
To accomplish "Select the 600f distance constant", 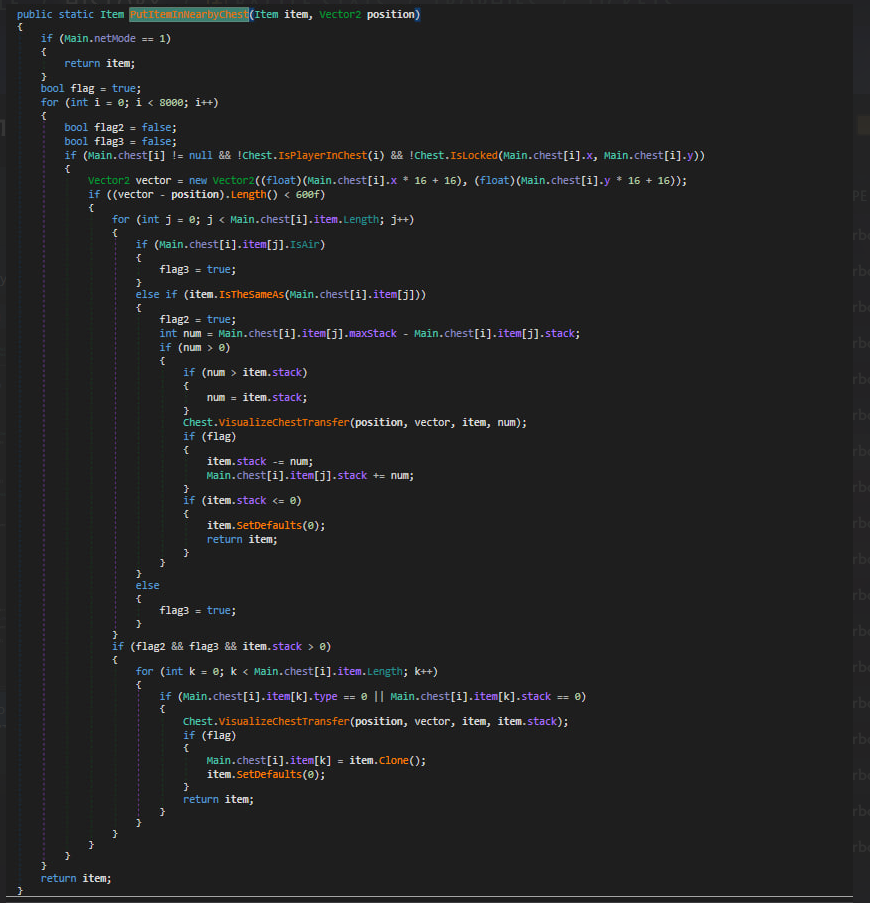I will [307, 195].
